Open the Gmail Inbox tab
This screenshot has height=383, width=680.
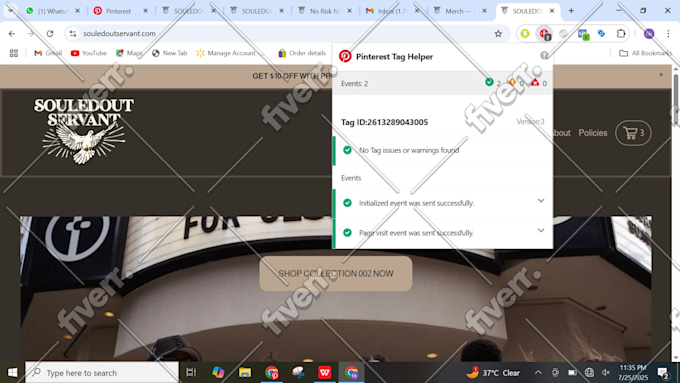click(x=392, y=11)
